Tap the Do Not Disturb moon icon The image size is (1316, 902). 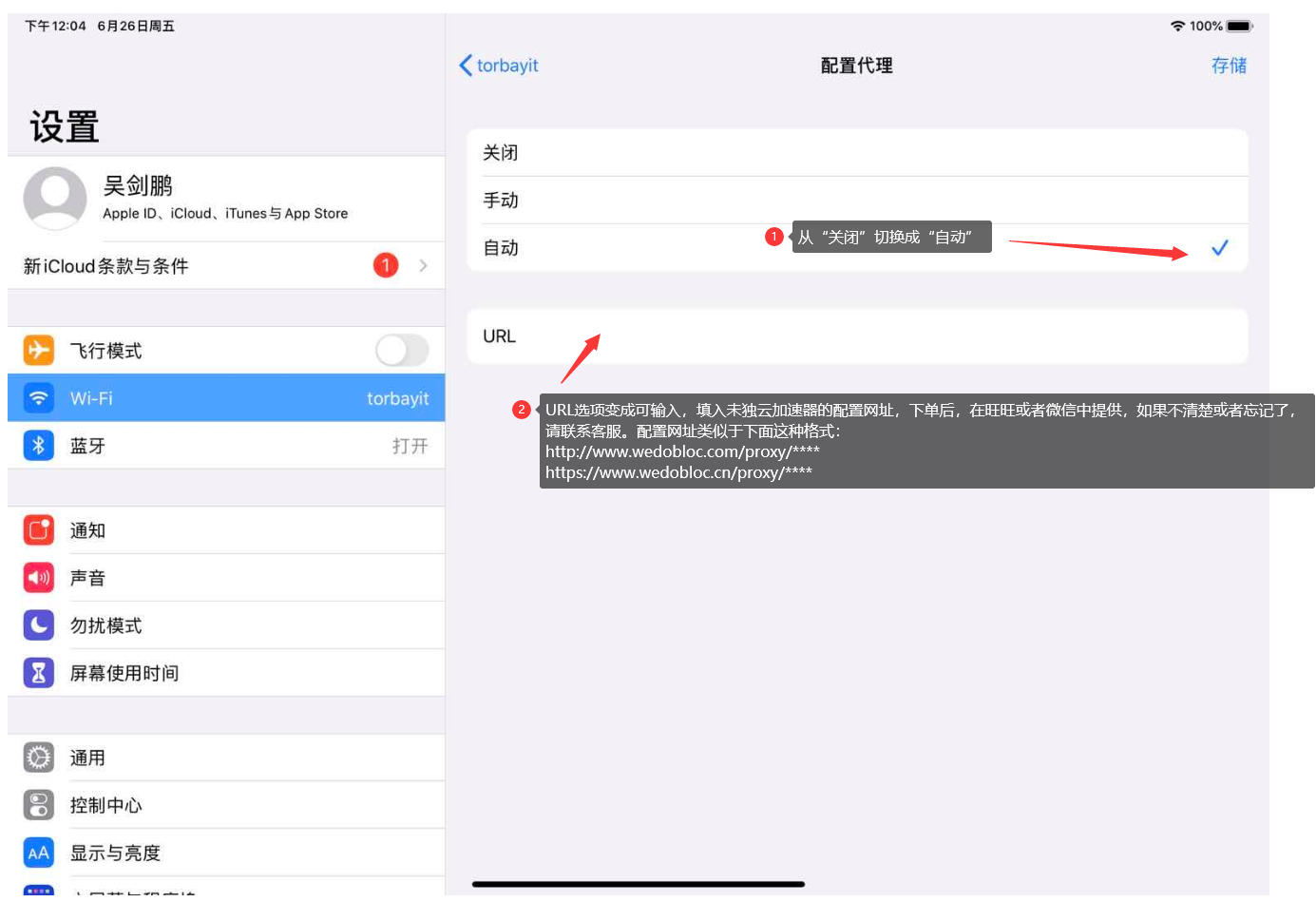point(38,625)
